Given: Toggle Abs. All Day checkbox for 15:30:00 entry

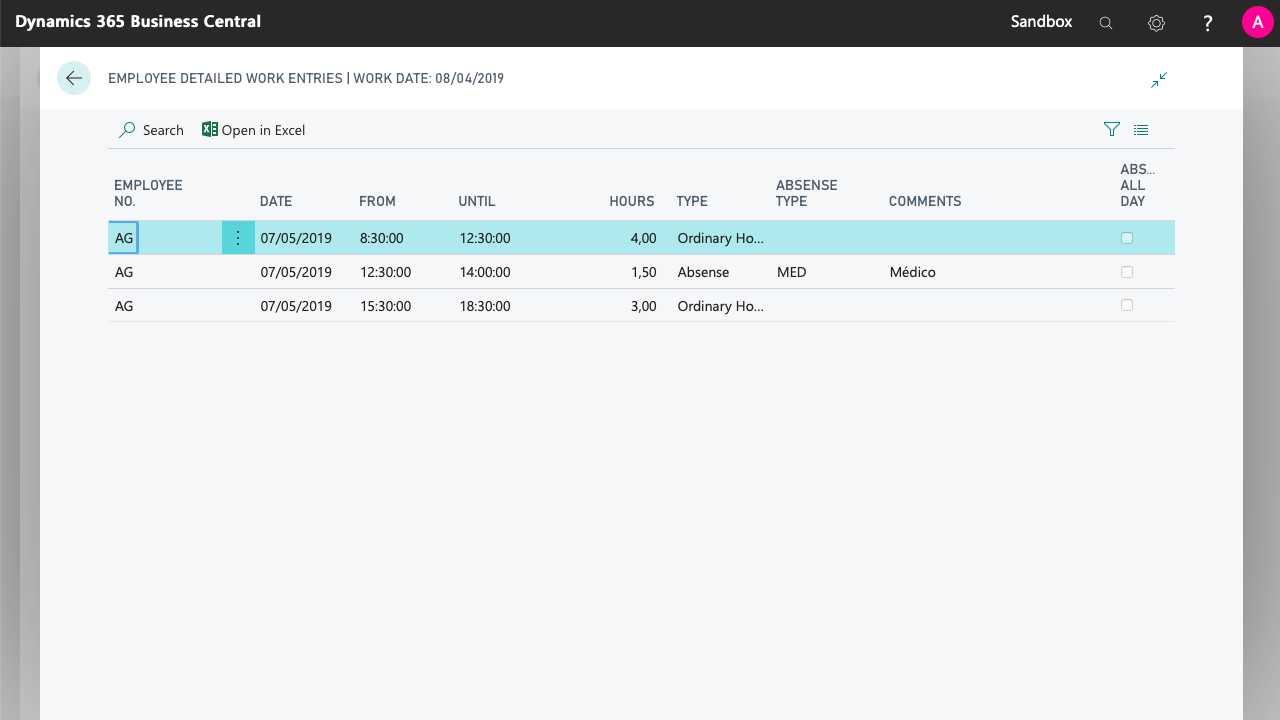Looking at the screenshot, I should pyautogui.click(x=1127, y=305).
